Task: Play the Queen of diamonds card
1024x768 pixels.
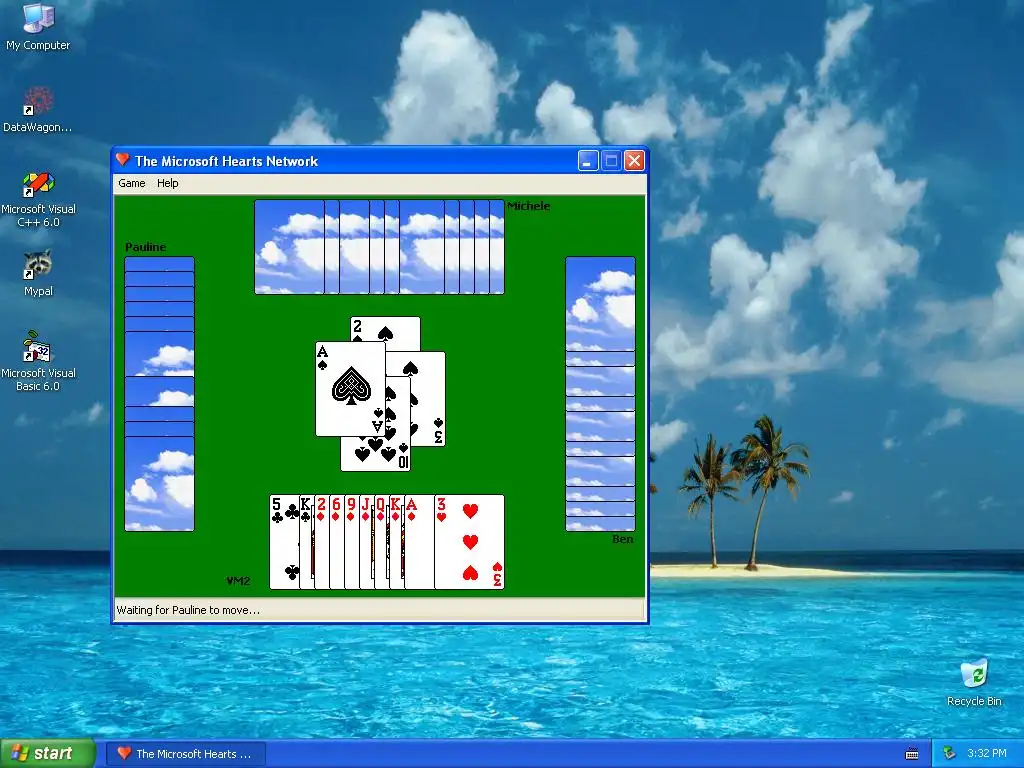Action: coord(382,542)
